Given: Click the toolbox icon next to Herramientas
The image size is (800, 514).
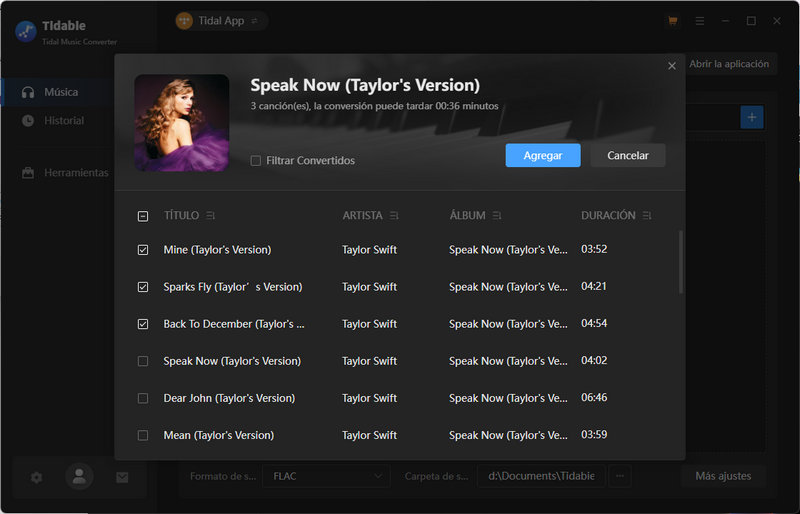Looking at the screenshot, I should pos(28,173).
